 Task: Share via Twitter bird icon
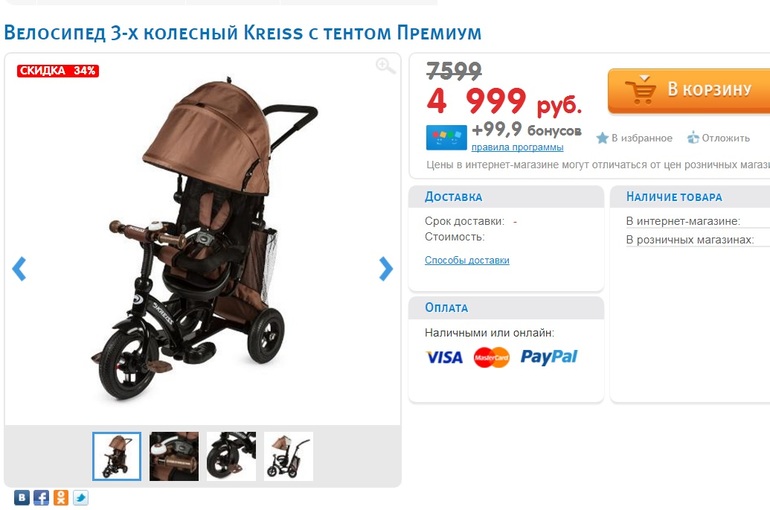81,498
